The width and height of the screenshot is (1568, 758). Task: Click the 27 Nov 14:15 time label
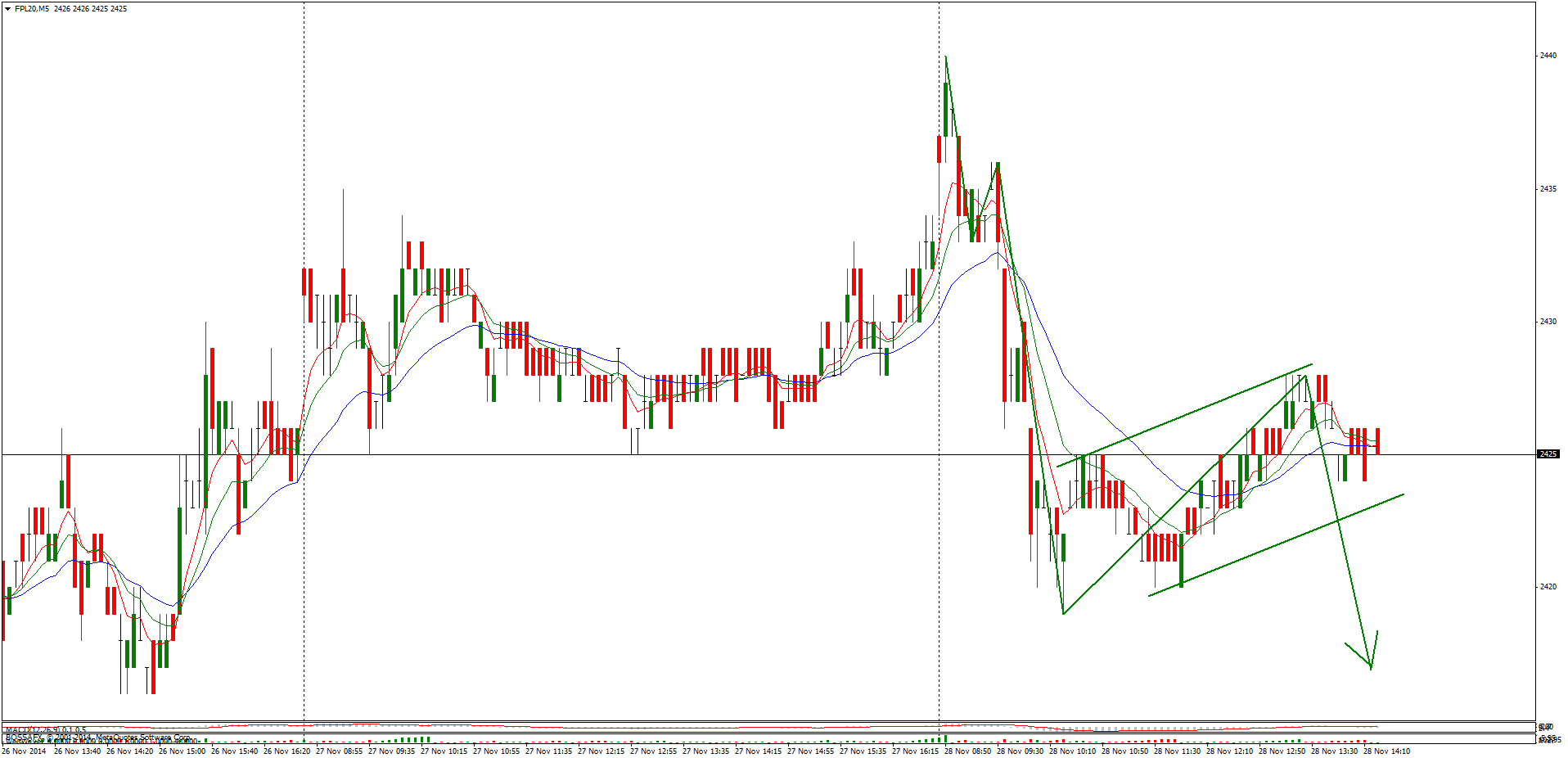point(758,751)
